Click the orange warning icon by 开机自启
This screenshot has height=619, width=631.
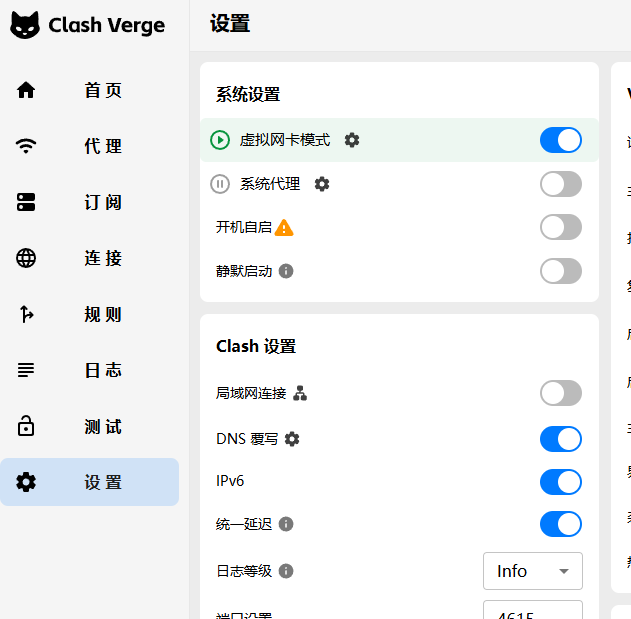click(285, 227)
